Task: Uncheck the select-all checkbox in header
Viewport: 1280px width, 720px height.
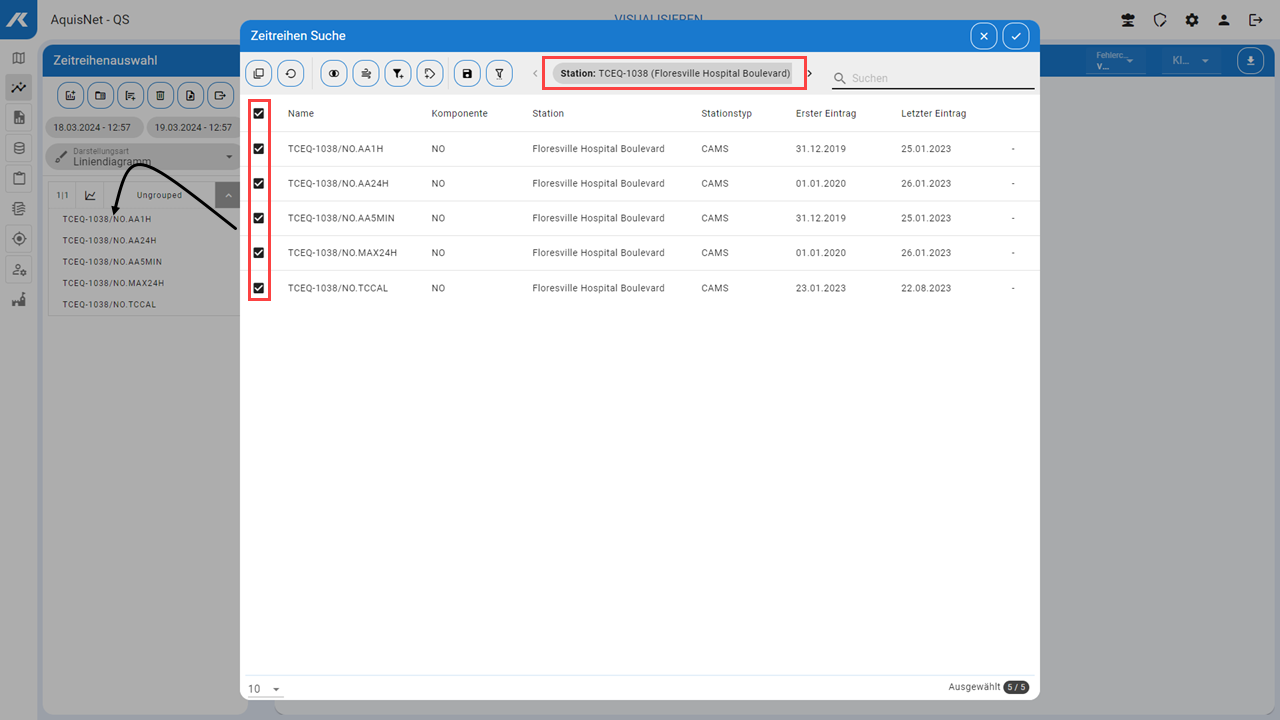Action: (259, 114)
